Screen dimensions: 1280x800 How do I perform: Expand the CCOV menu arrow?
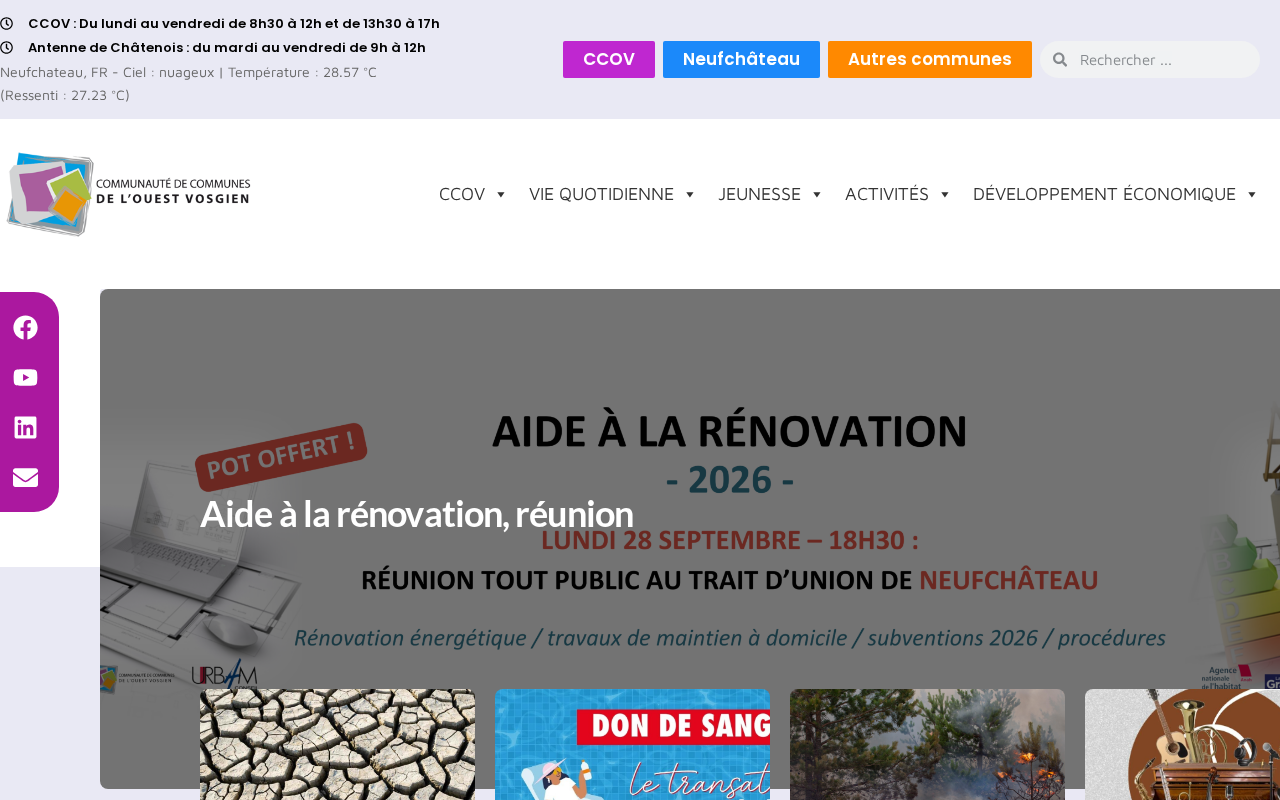(x=501, y=194)
